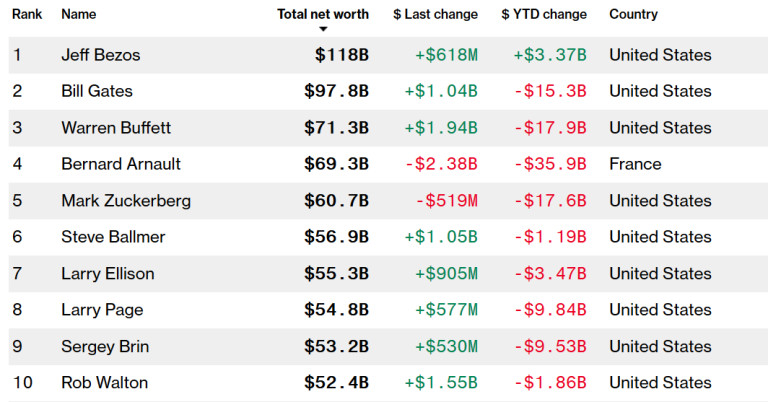Screen dimensions: 768x402
Task: Click the $ YTD change column header
Action: [x=544, y=14]
